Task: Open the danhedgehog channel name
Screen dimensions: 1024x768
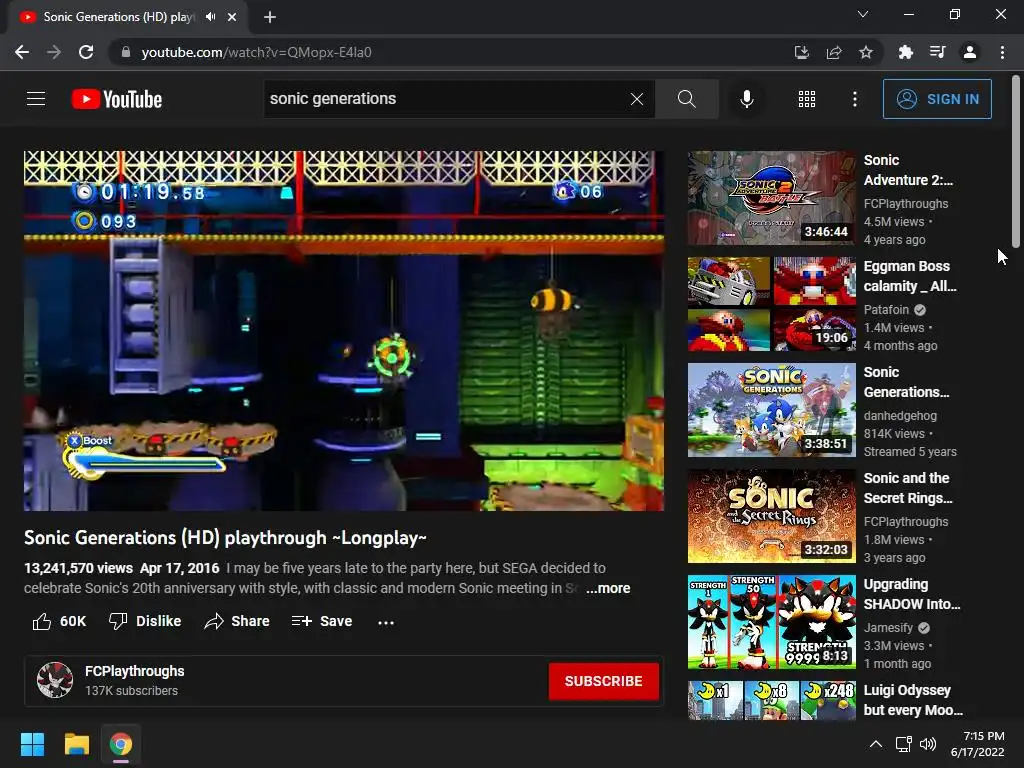Action: [900, 415]
